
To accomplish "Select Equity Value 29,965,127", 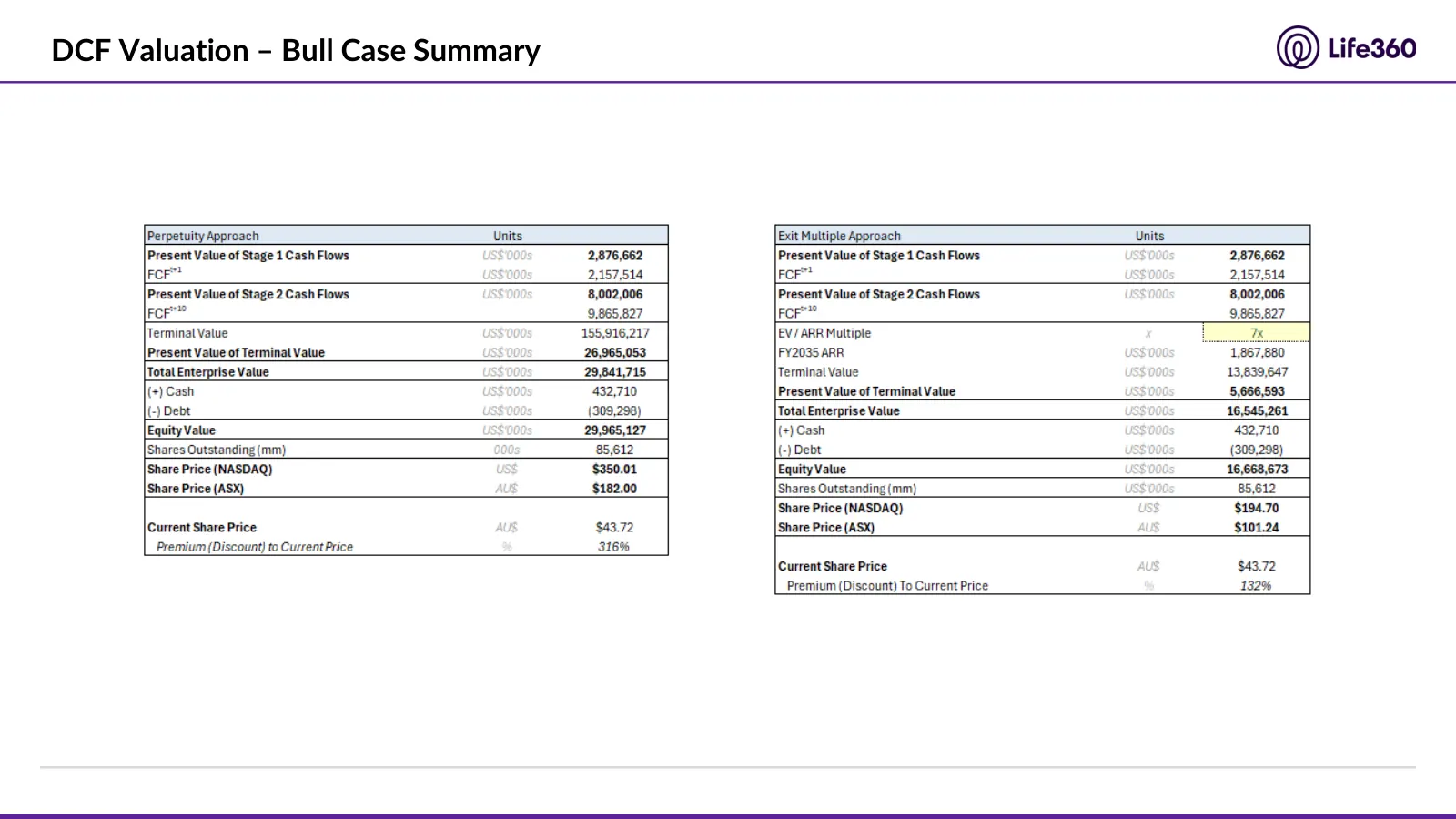I will [x=615, y=430].
